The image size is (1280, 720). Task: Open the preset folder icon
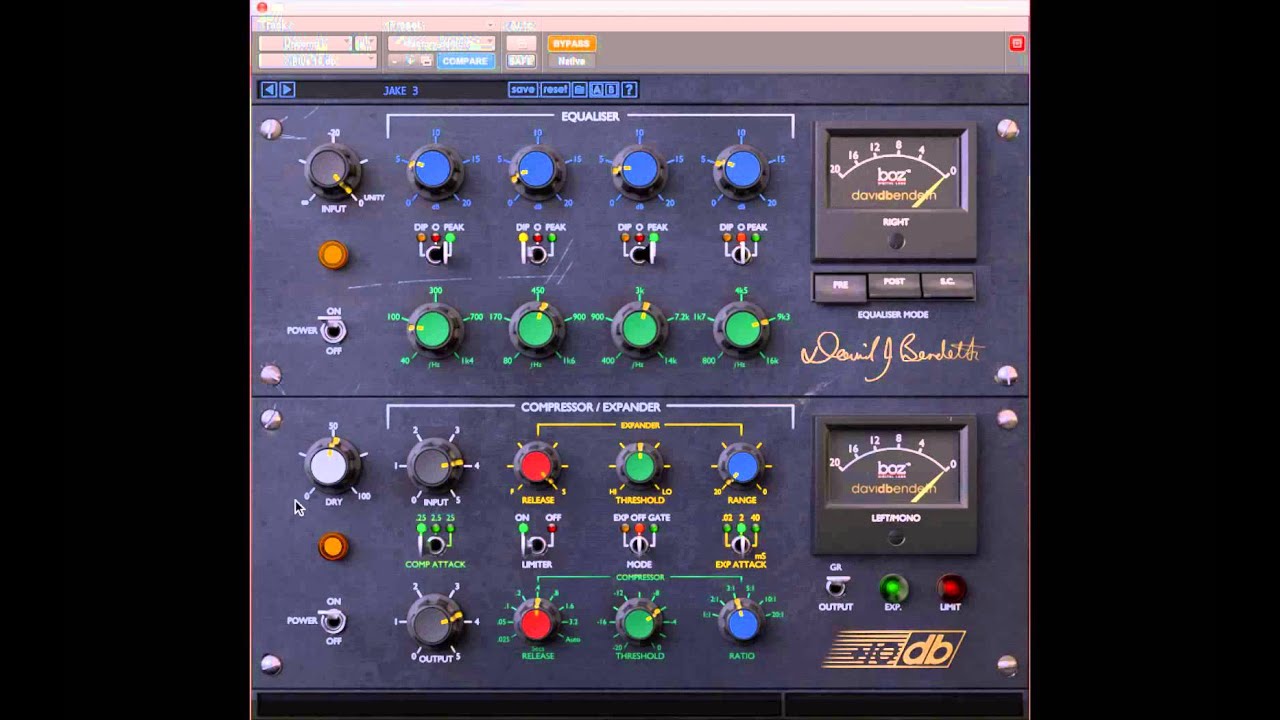pyautogui.click(x=579, y=90)
